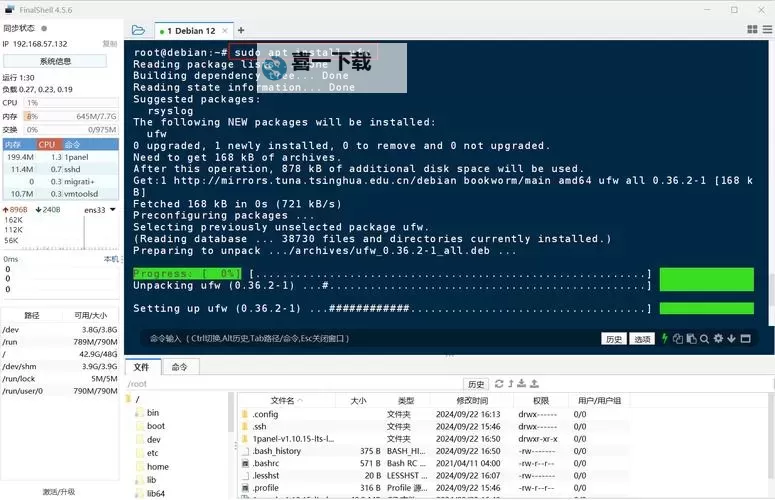
Task: Select the .bash_history file
Action: 433,451
